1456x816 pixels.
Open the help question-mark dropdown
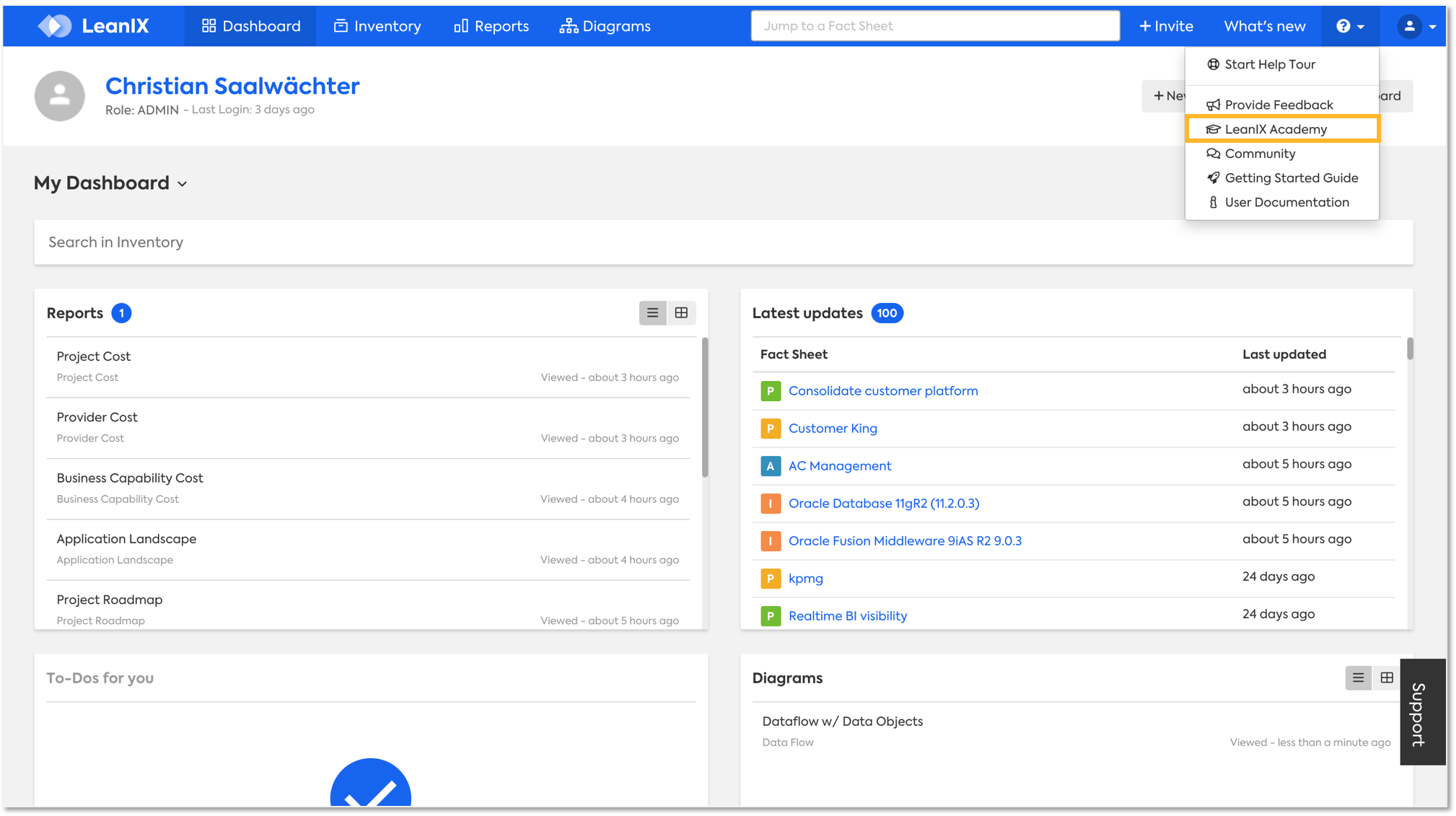[1349, 26]
